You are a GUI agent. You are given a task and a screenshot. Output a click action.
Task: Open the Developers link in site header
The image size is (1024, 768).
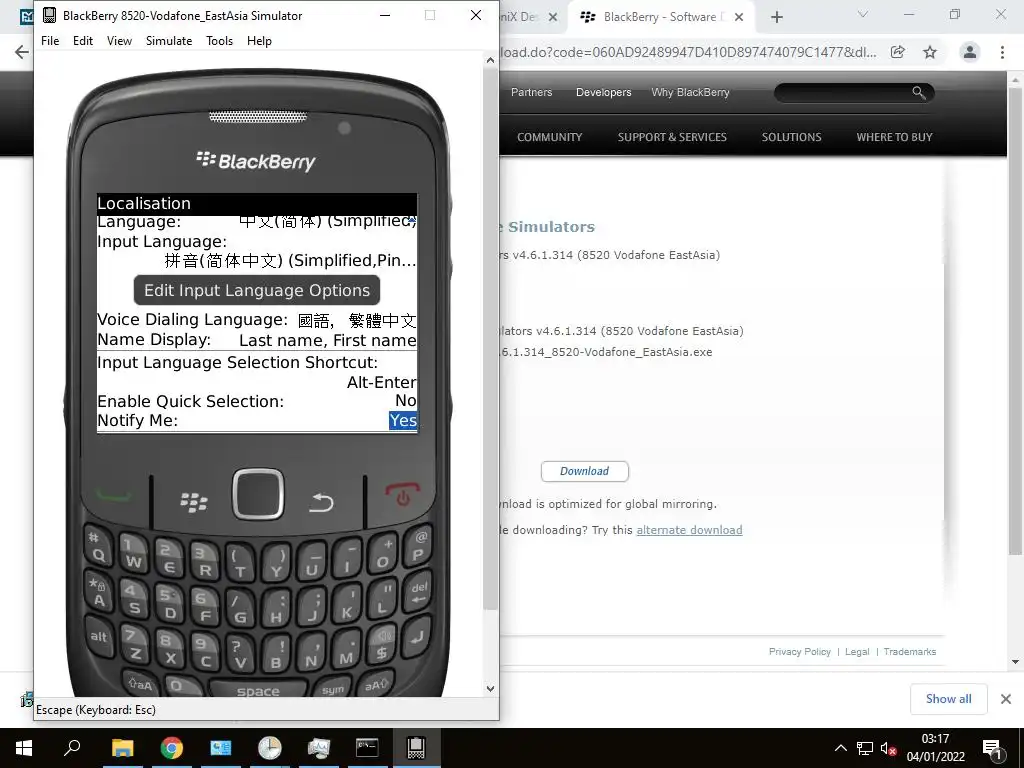pos(603,93)
